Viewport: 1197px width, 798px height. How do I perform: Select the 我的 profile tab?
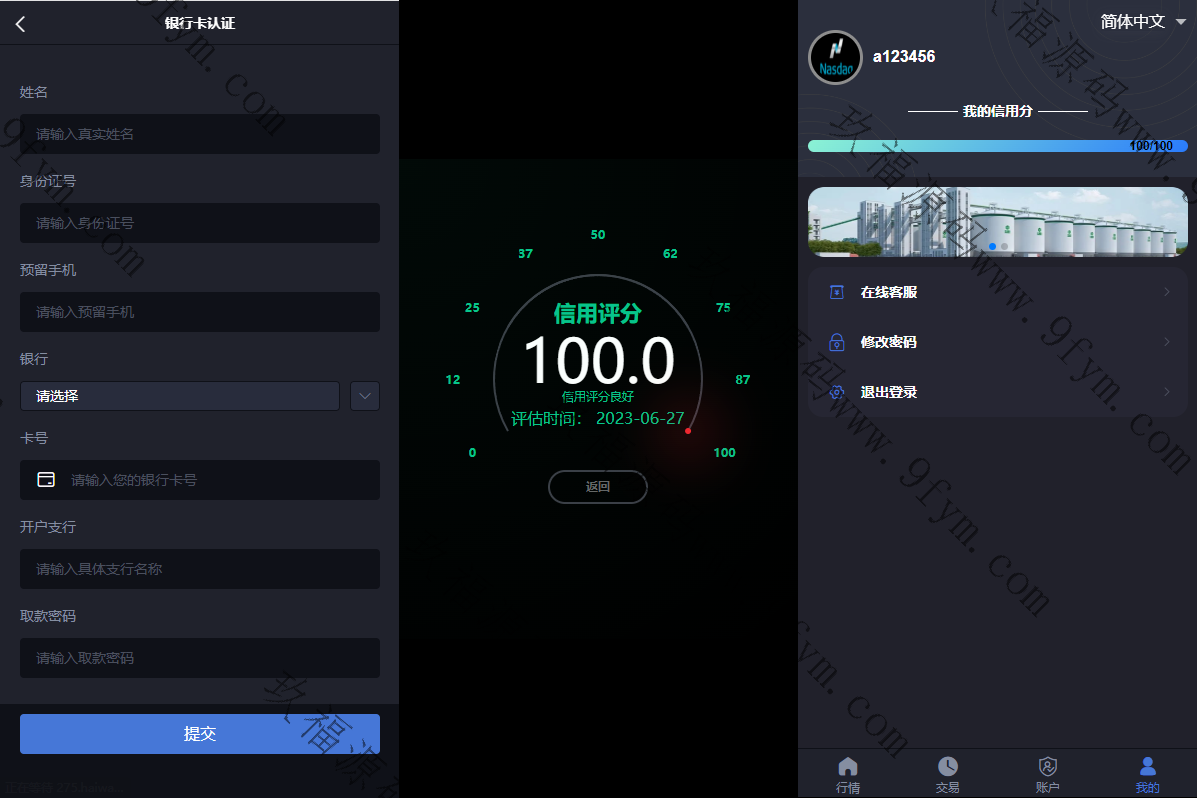(x=1147, y=774)
